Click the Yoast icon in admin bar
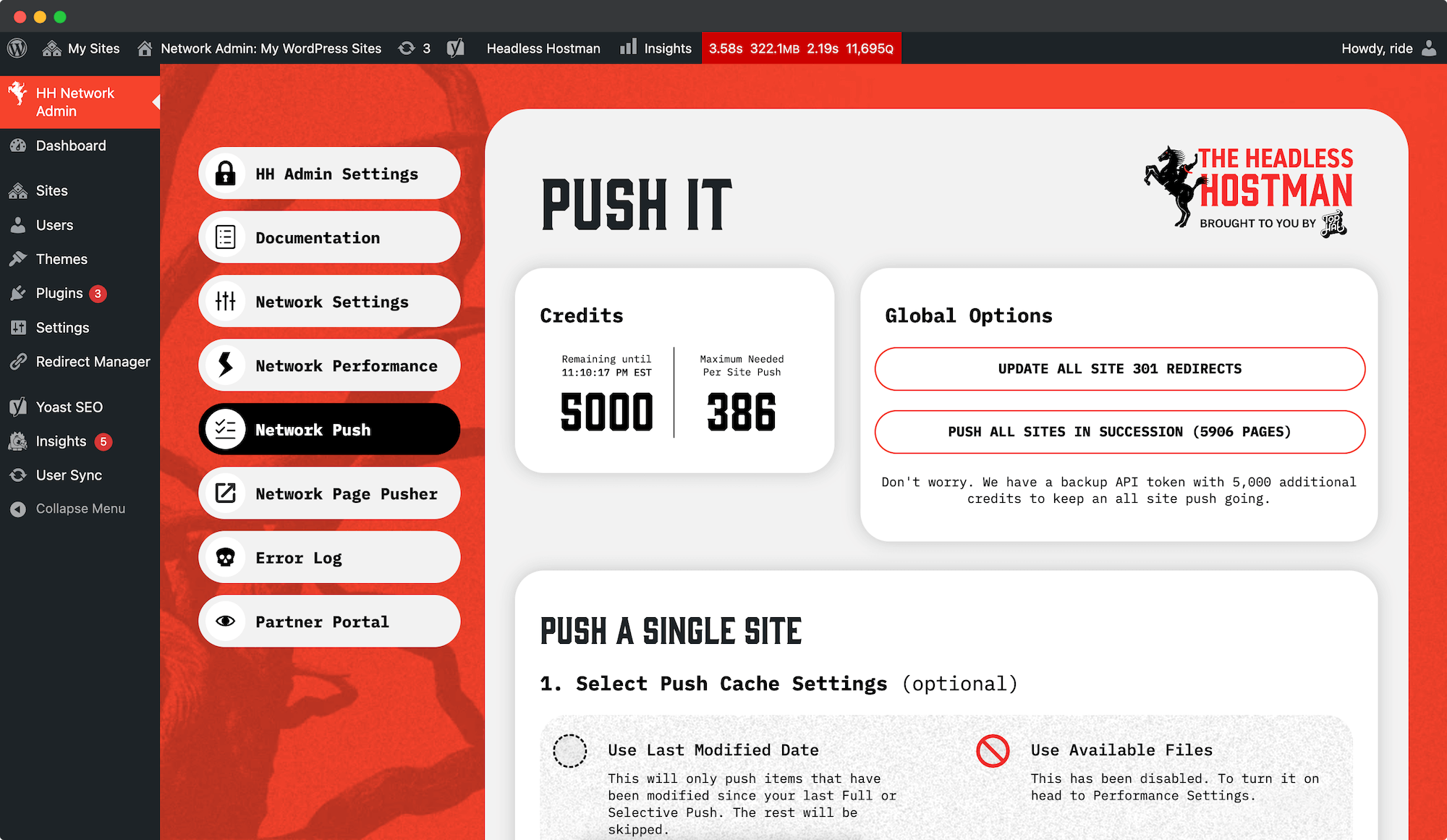 pyautogui.click(x=455, y=48)
